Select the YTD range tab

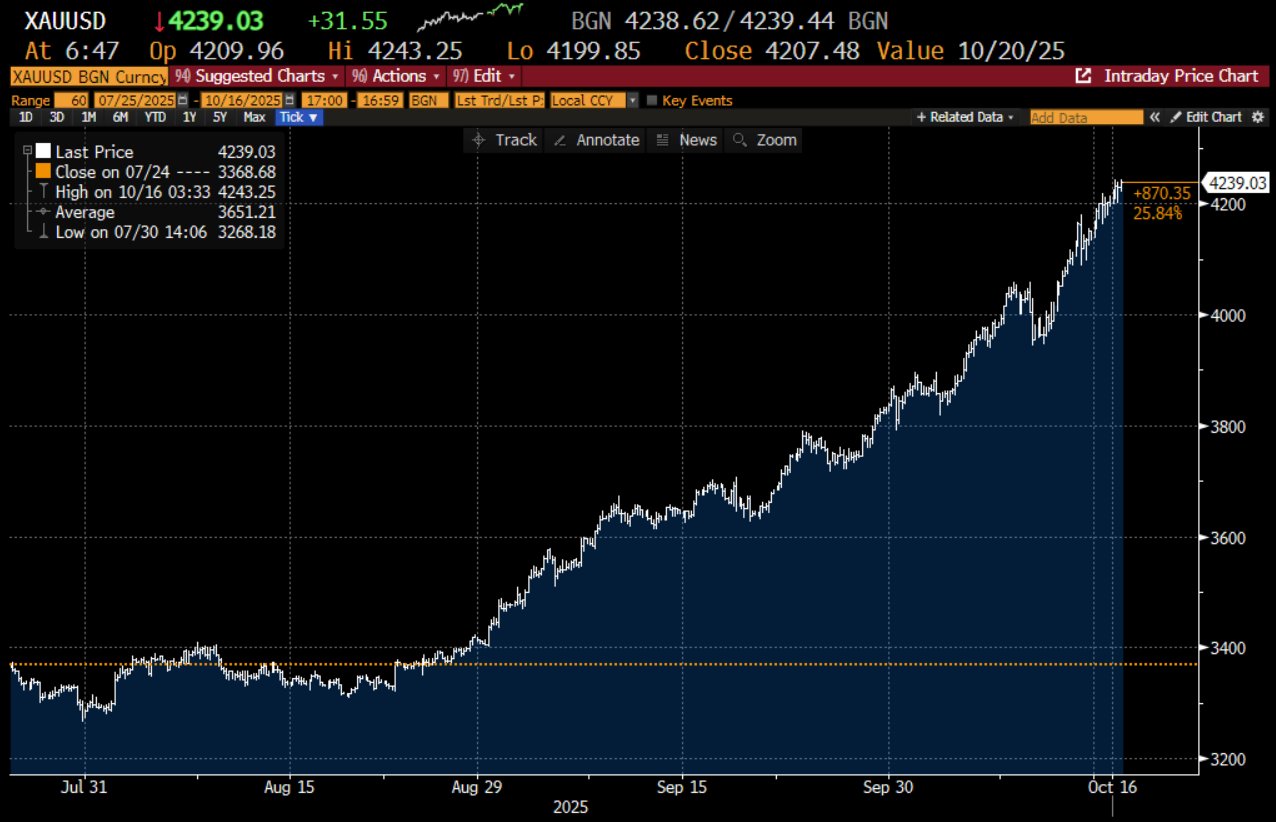point(155,117)
